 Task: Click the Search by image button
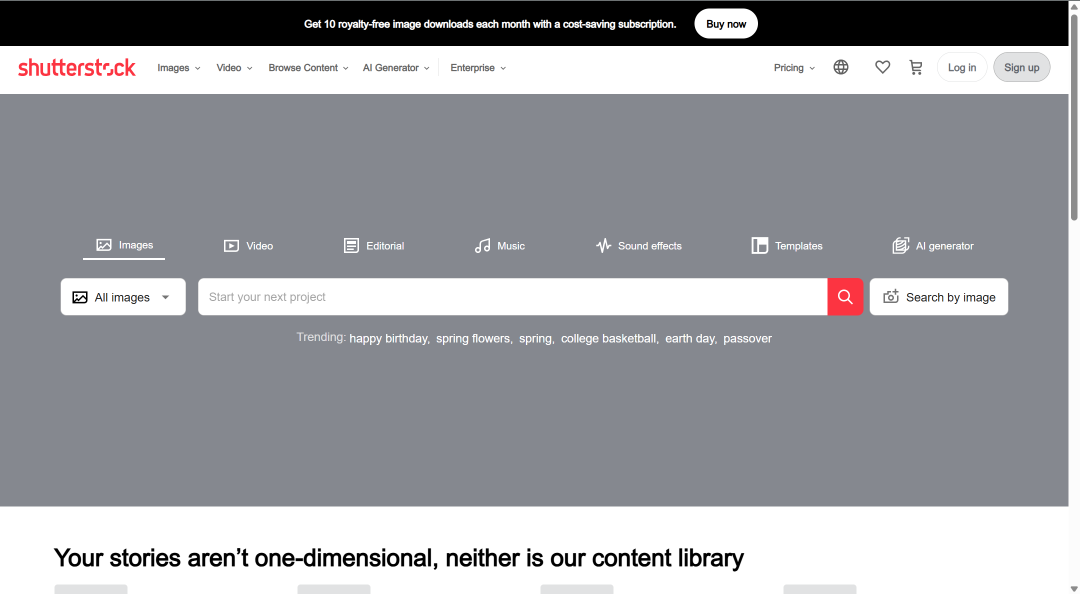point(939,297)
